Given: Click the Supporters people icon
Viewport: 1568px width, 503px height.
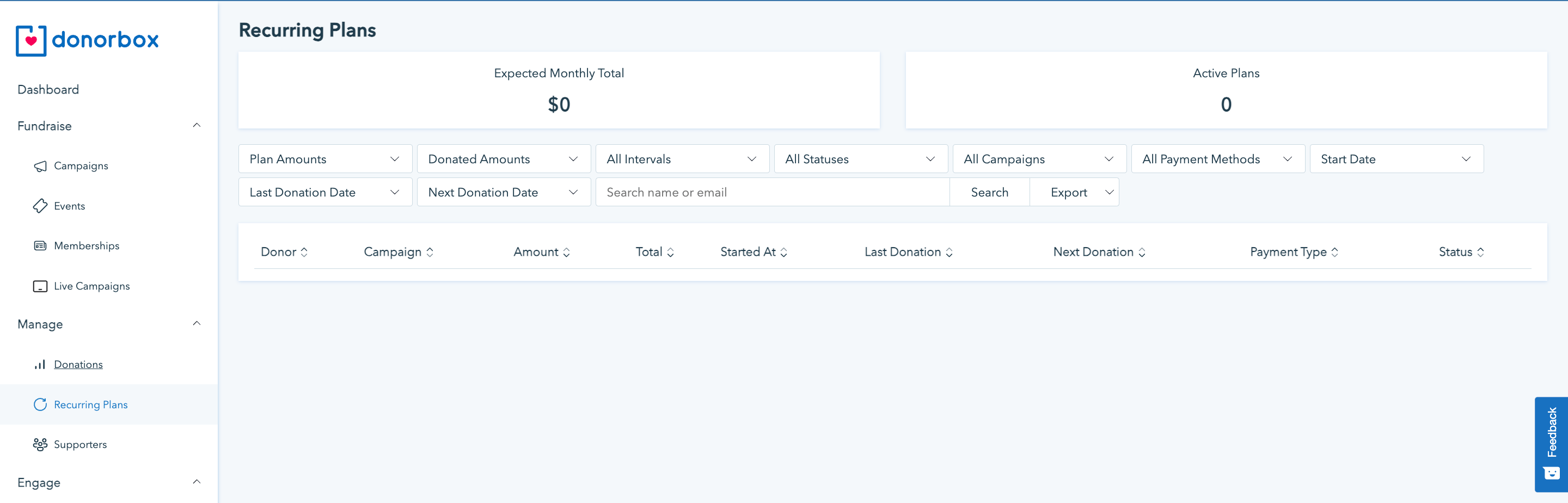Looking at the screenshot, I should [x=40, y=445].
